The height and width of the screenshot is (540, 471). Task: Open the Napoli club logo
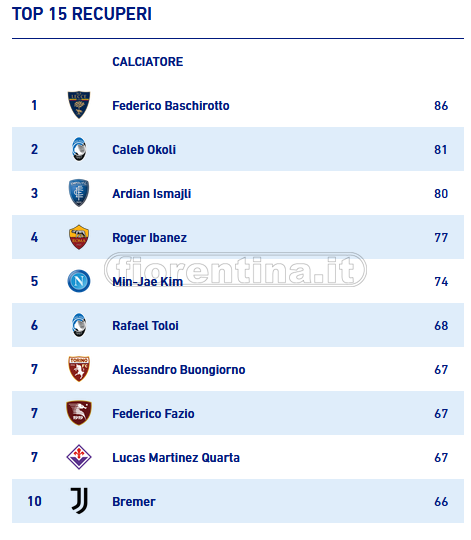click(79, 281)
